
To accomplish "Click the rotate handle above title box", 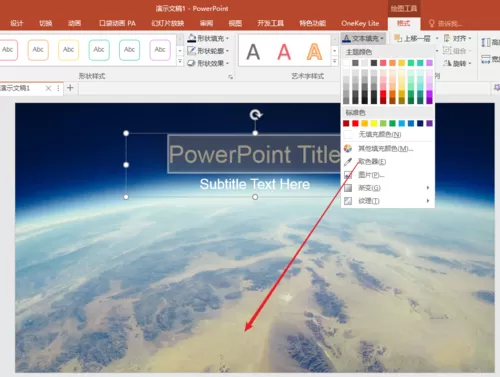I will [x=256, y=115].
